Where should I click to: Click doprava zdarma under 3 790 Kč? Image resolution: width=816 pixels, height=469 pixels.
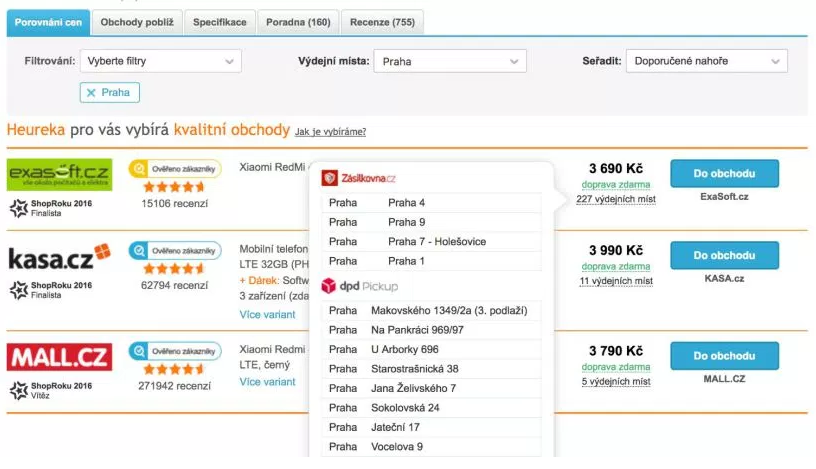(616, 366)
